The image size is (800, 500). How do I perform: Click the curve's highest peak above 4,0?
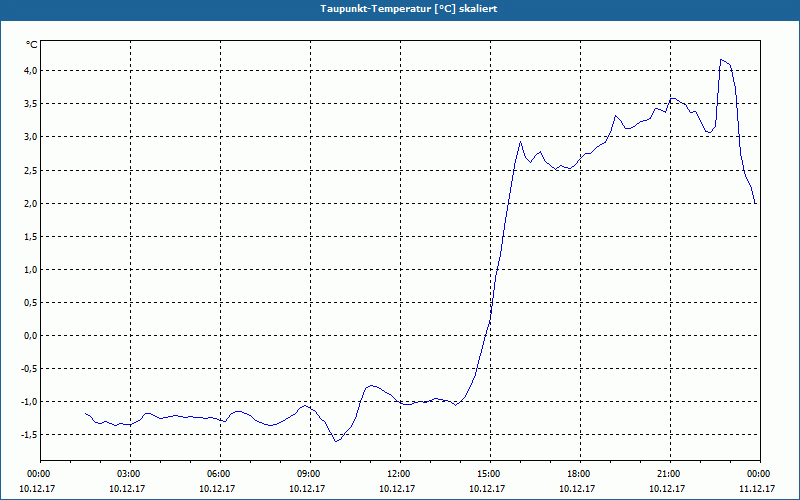coord(721,60)
